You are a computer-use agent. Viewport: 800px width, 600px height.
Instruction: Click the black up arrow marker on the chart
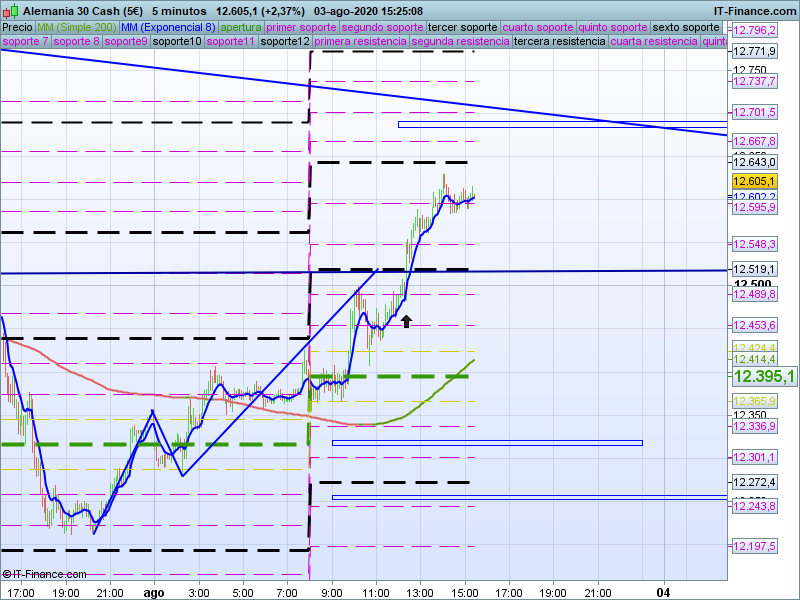[406, 321]
